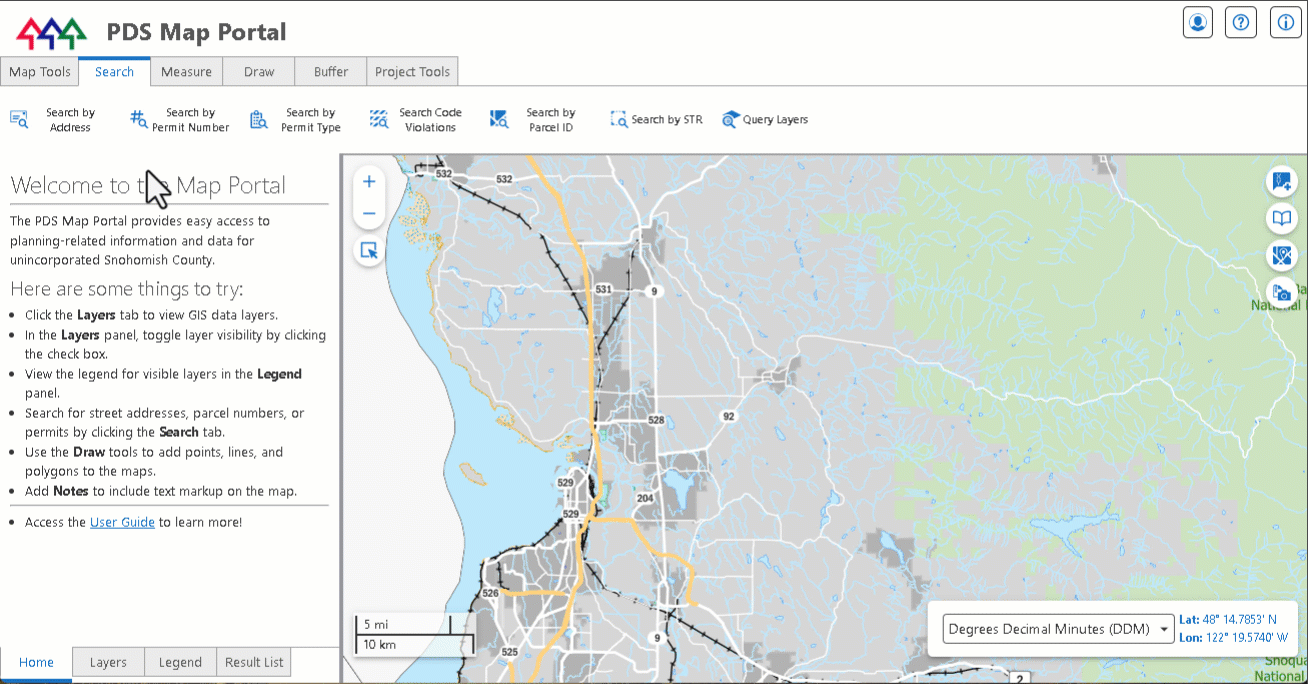Screen dimensions: 1308x684
Task: Launch Search by Address tool
Action: pyautogui.click(x=53, y=120)
